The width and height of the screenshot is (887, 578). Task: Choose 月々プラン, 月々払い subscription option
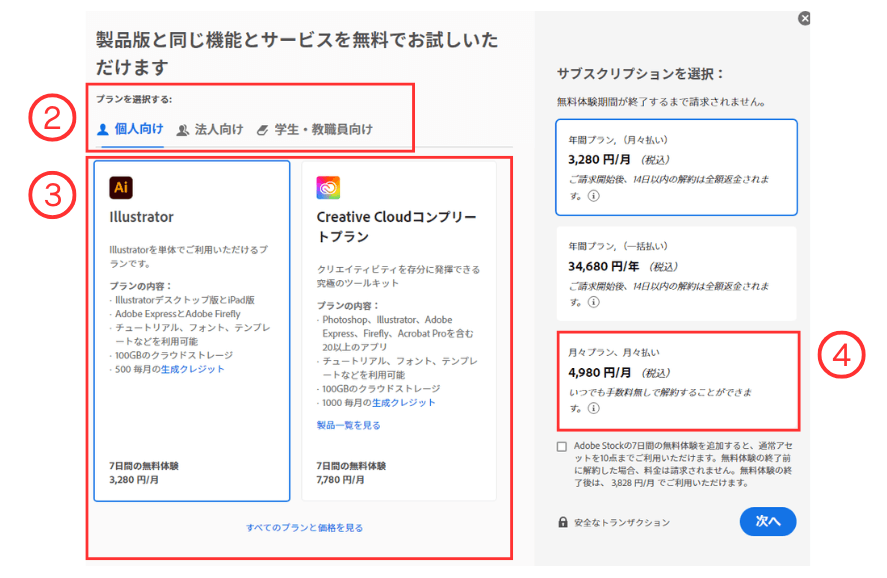tap(676, 379)
